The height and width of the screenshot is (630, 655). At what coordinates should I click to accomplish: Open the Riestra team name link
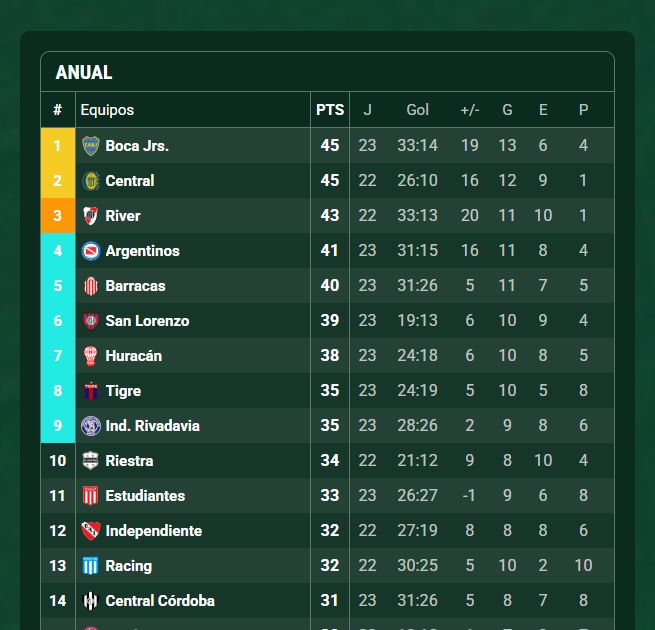(129, 461)
